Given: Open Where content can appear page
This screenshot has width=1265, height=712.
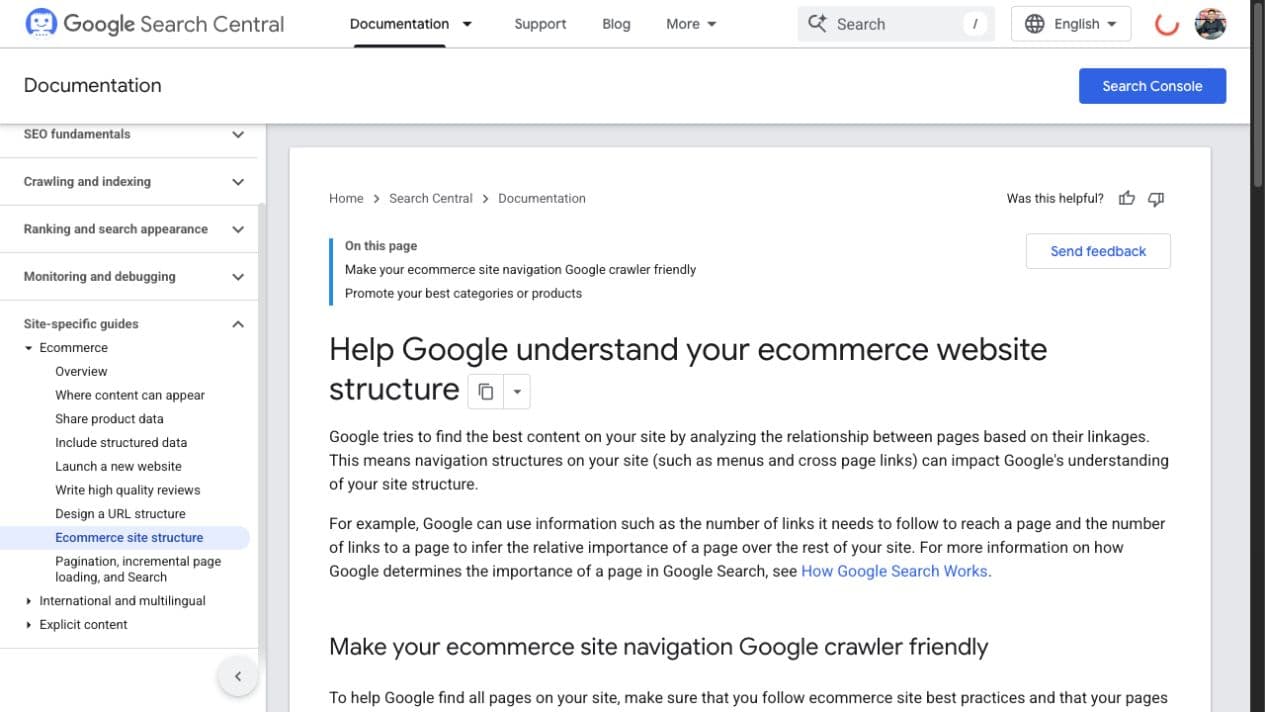Looking at the screenshot, I should click(x=130, y=395).
